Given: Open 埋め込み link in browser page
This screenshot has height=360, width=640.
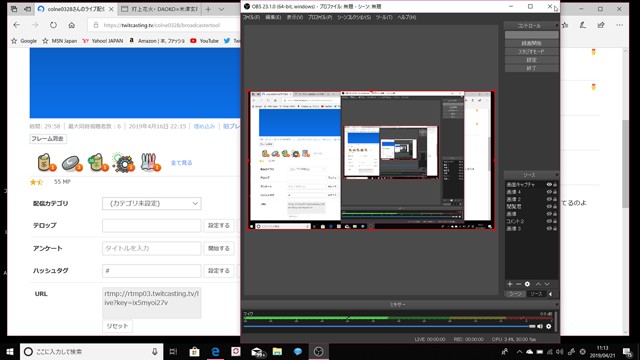Looking at the screenshot, I should pyautogui.click(x=204, y=127).
